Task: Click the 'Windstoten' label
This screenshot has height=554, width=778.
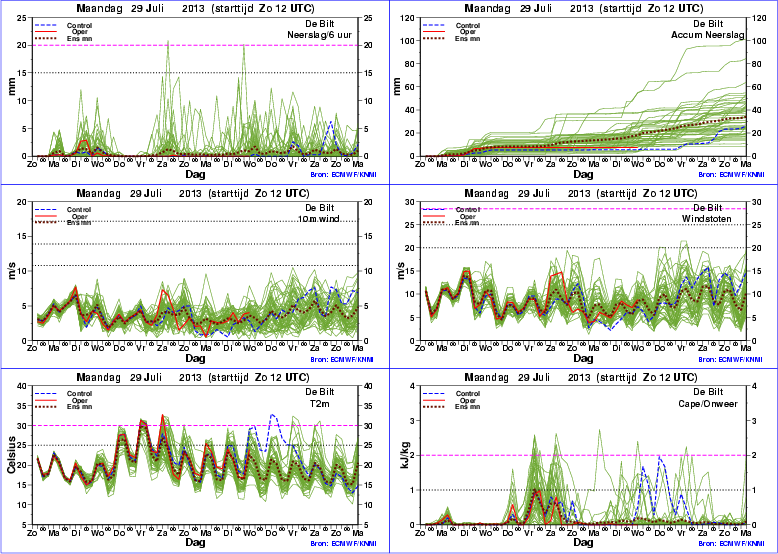Action: pyautogui.click(x=706, y=219)
